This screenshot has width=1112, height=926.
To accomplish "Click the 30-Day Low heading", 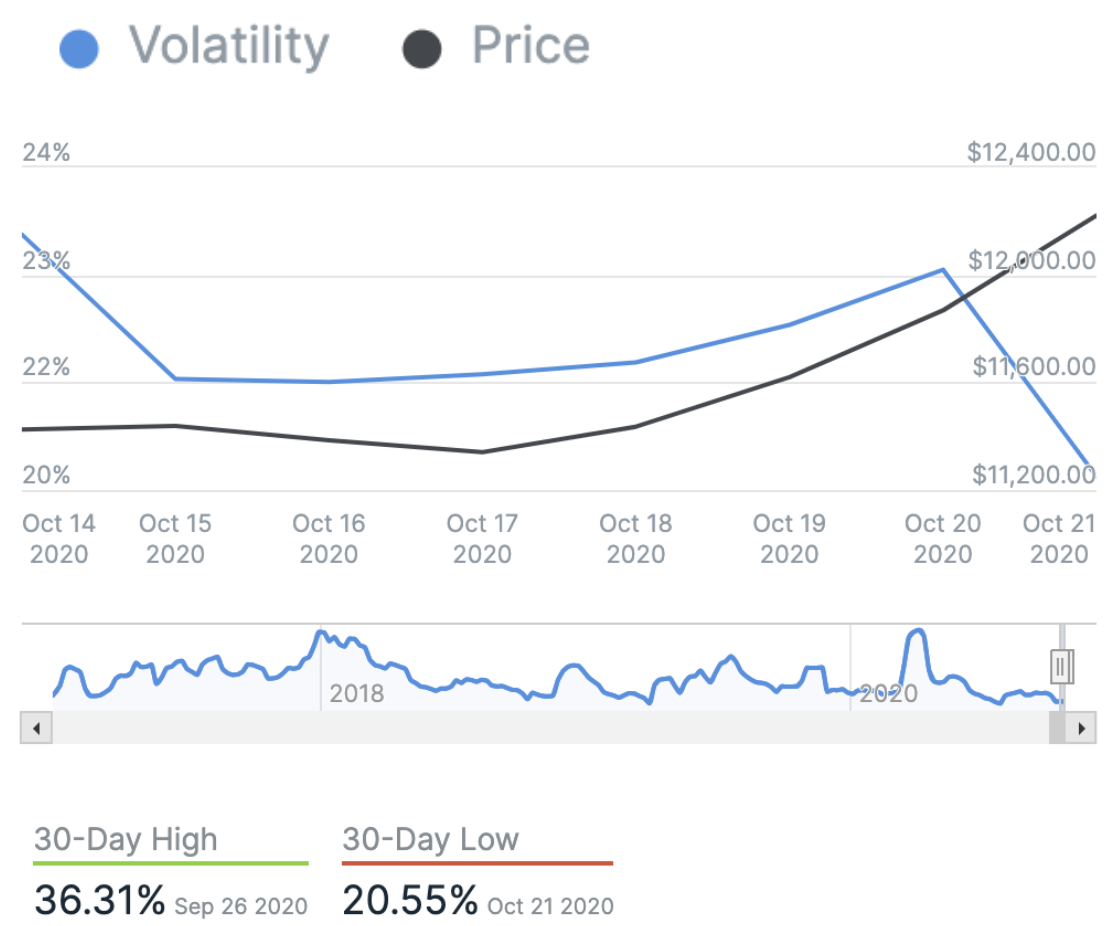I will [430, 839].
